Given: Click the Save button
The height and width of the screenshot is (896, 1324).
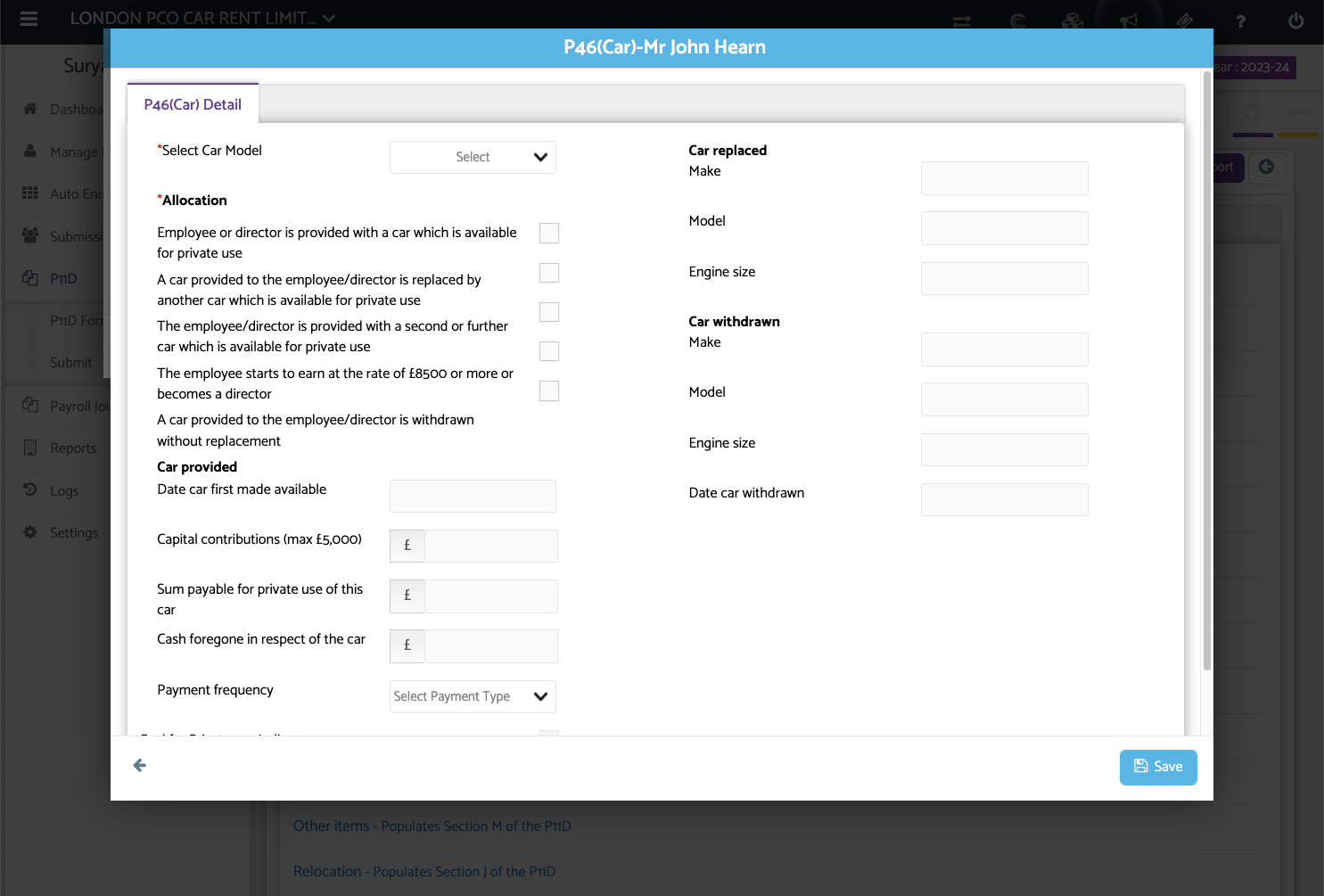Looking at the screenshot, I should click(1158, 768).
